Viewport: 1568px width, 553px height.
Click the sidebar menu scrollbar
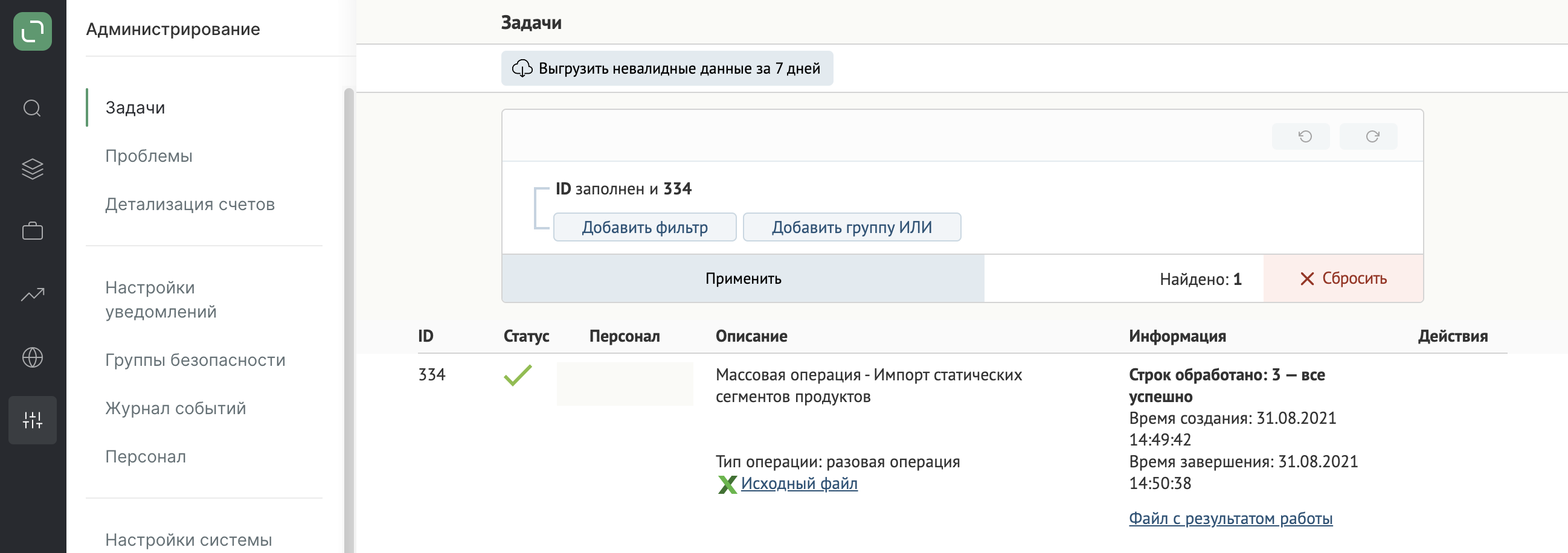[x=349, y=321]
